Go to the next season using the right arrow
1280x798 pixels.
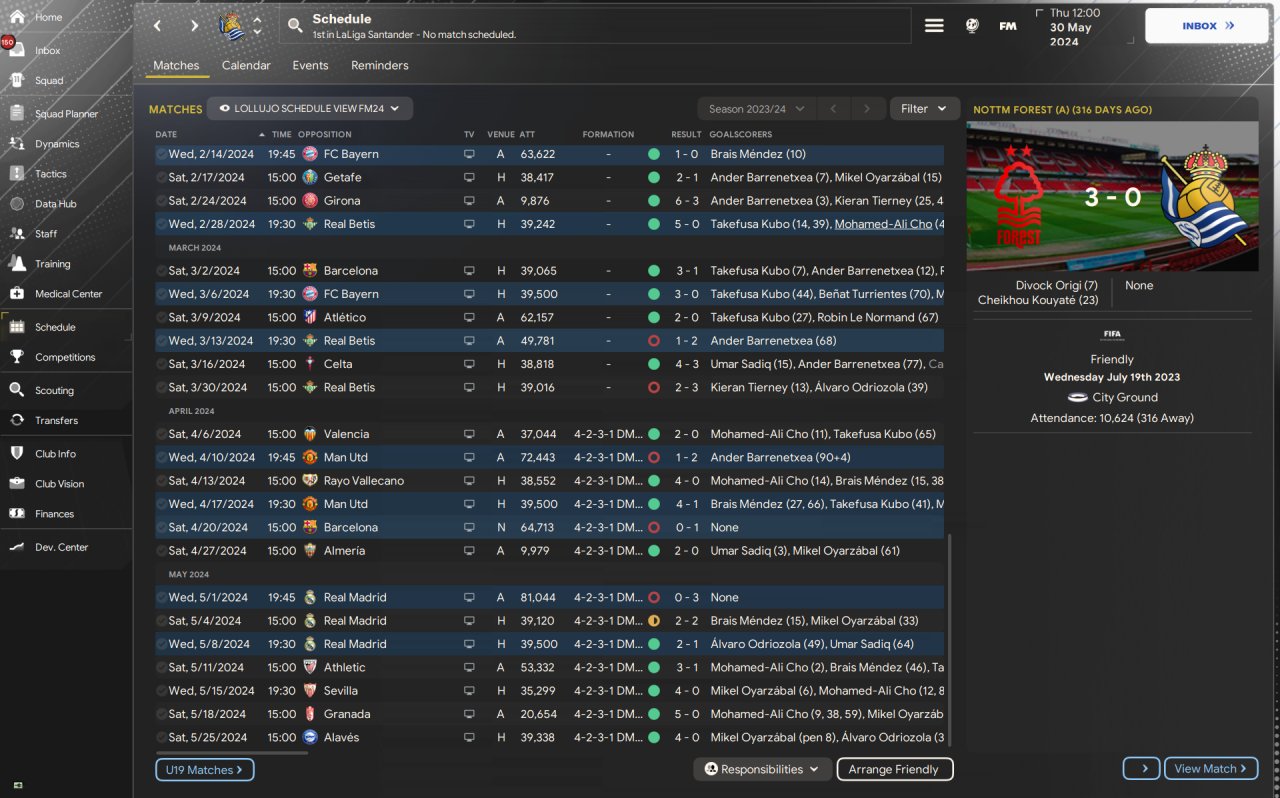867,109
